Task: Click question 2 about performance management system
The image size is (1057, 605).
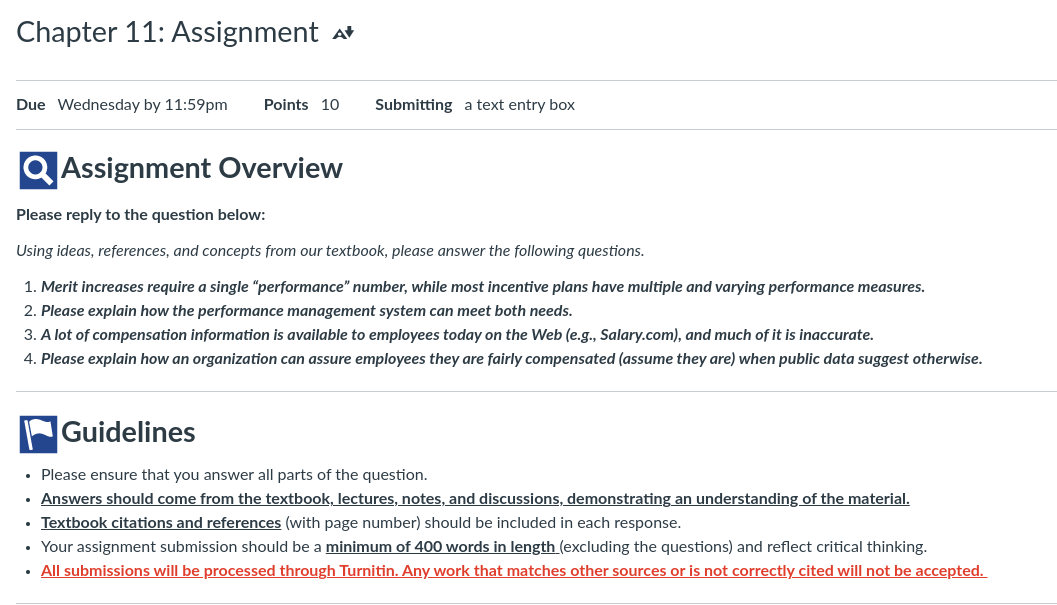Action: pyautogui.click(x=307, y=311)
